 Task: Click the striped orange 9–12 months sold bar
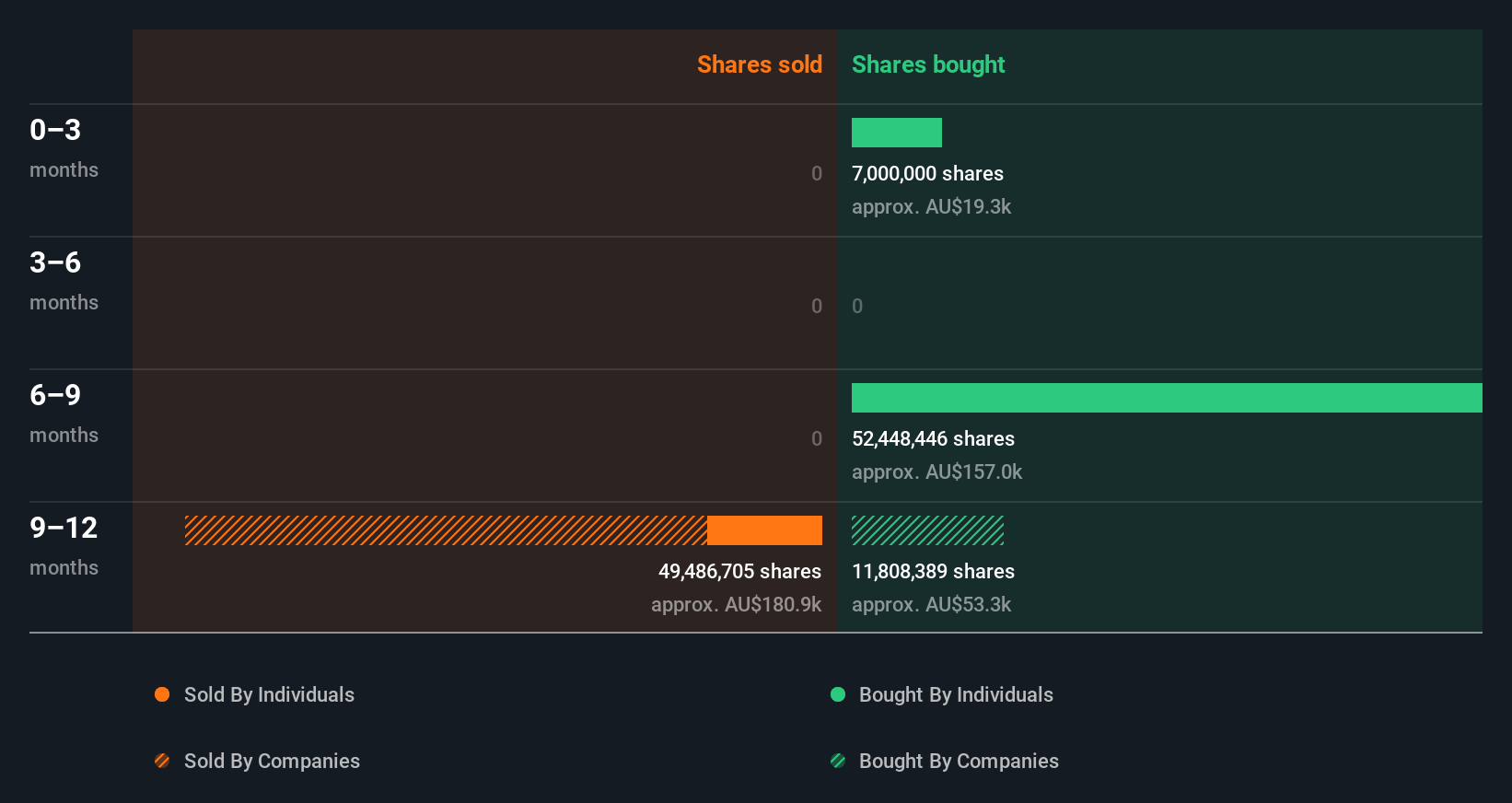click(x=446, y=530)
